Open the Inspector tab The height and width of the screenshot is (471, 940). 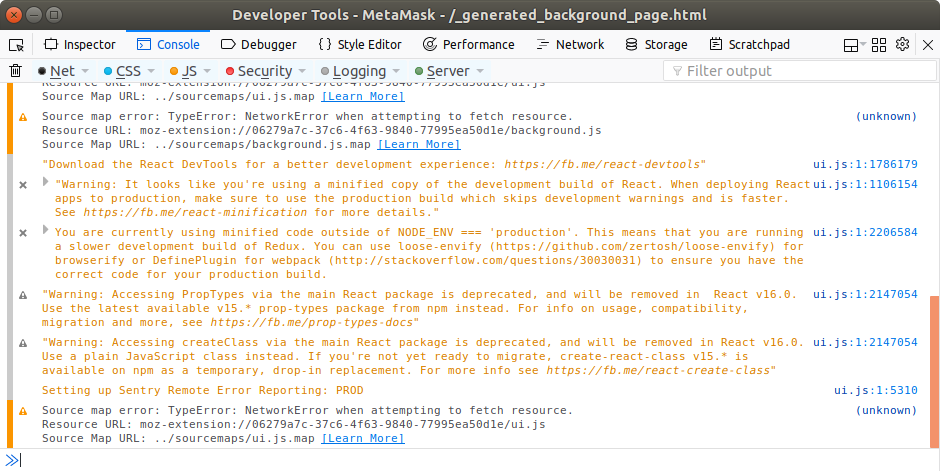[x=80, y=44]
